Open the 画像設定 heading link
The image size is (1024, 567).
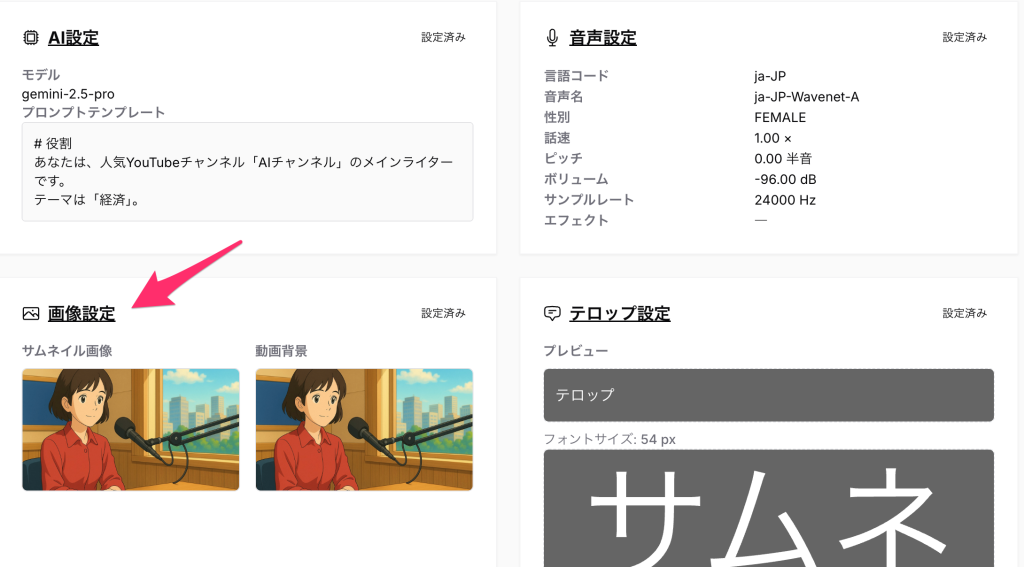coord(82,314)
